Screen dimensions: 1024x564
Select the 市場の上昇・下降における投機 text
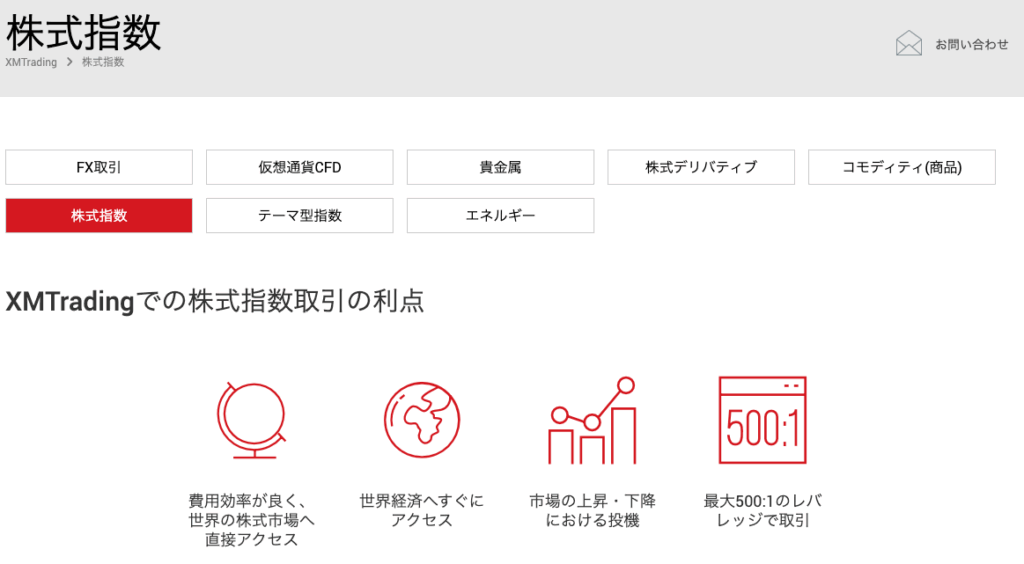tap(592, 510)
